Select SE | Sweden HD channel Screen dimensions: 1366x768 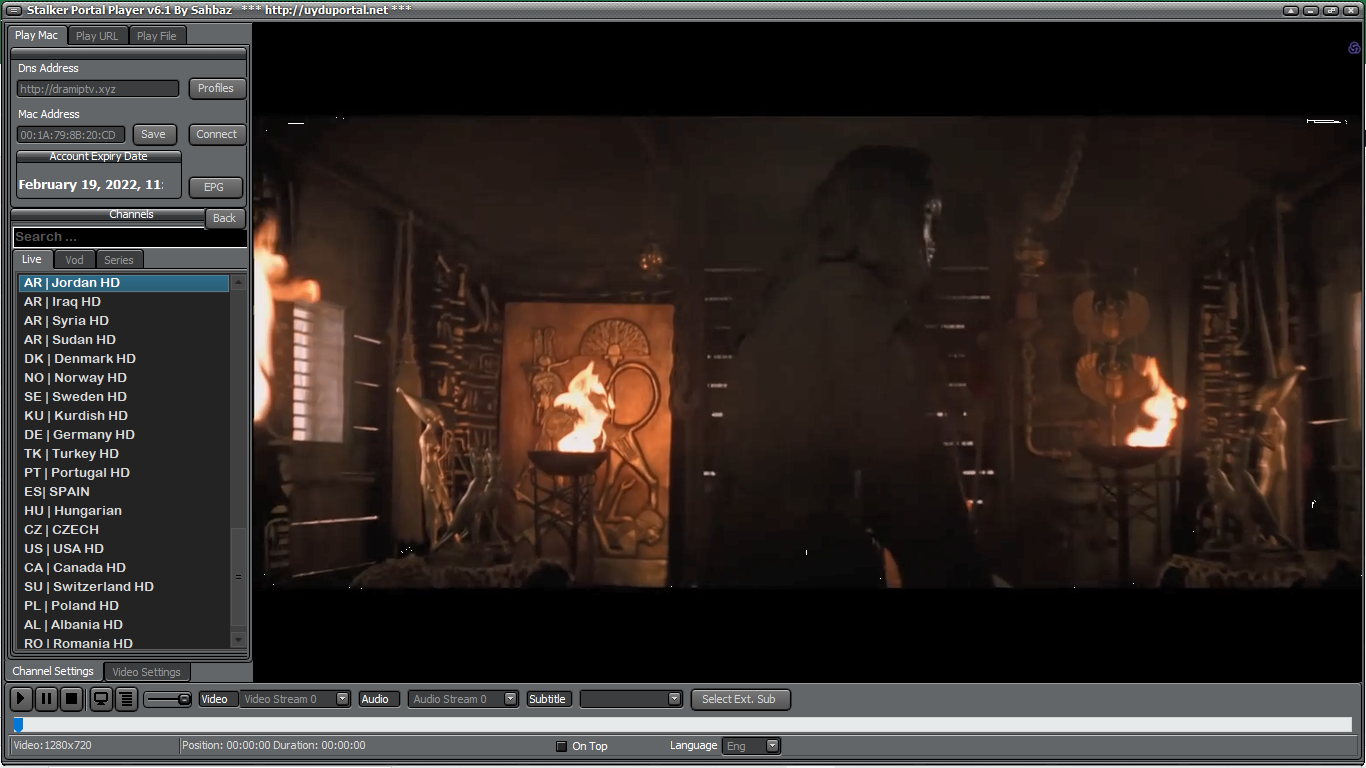[x=124, y=397]
